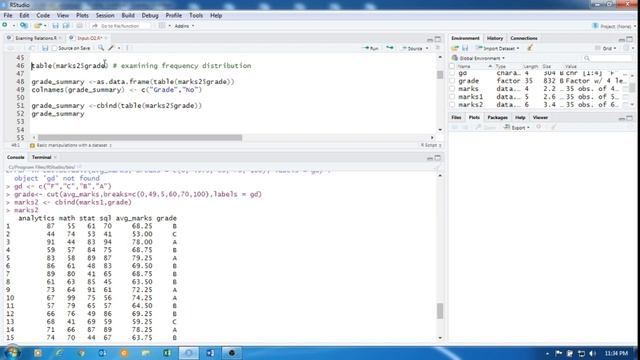Open the Windows Start orb
This screenshot has height=360, width=640.
coord(12,352)
